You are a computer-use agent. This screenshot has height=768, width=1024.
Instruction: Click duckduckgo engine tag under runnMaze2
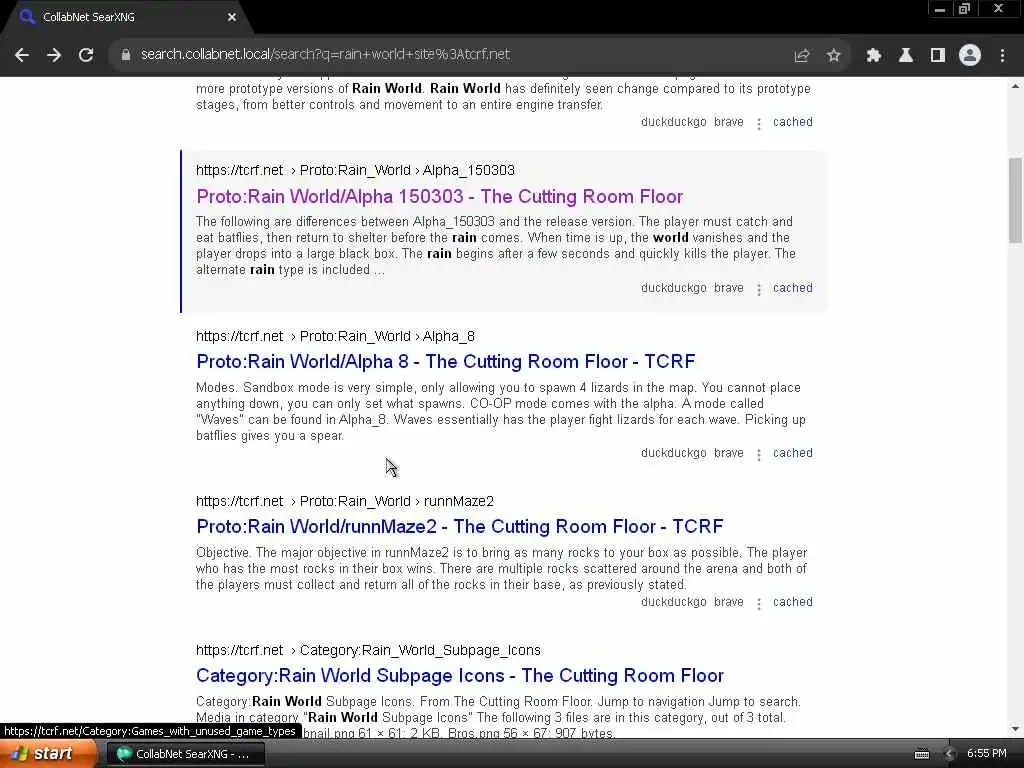tap(673, 602)
